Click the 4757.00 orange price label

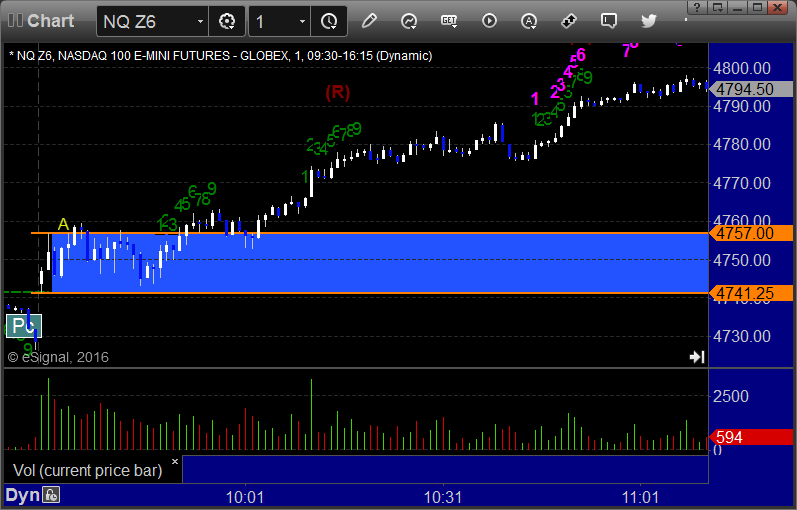point(751,233)
